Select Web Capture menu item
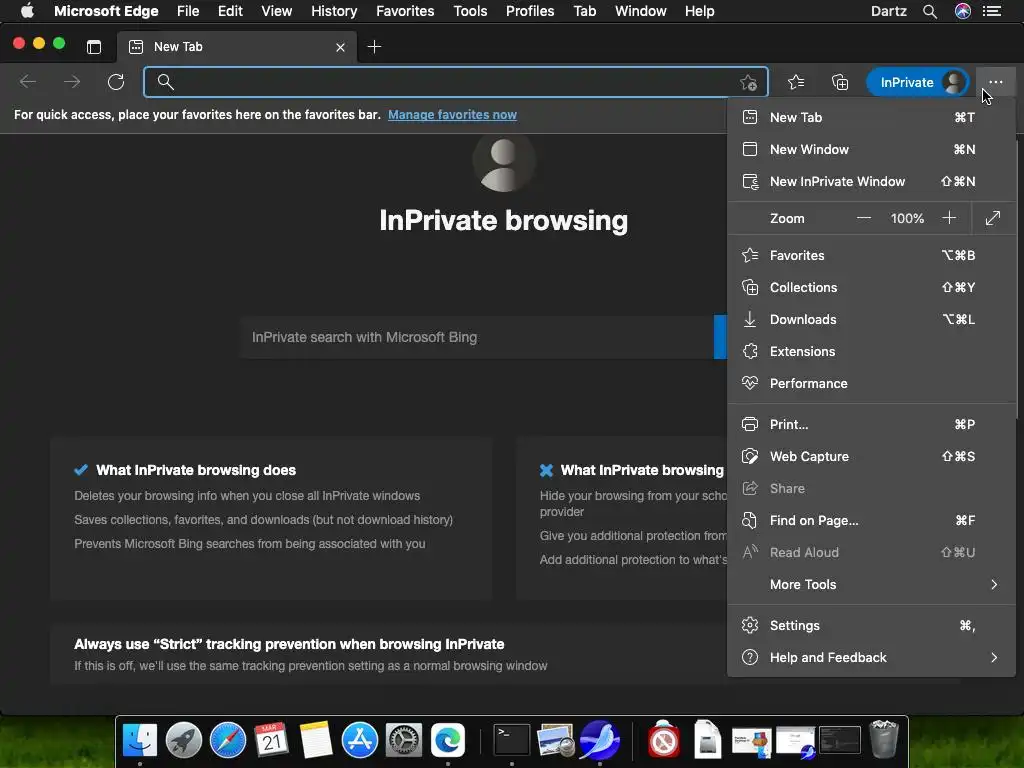The height and width of the screenshot is (768, 1024). click(x=871, y=456)
